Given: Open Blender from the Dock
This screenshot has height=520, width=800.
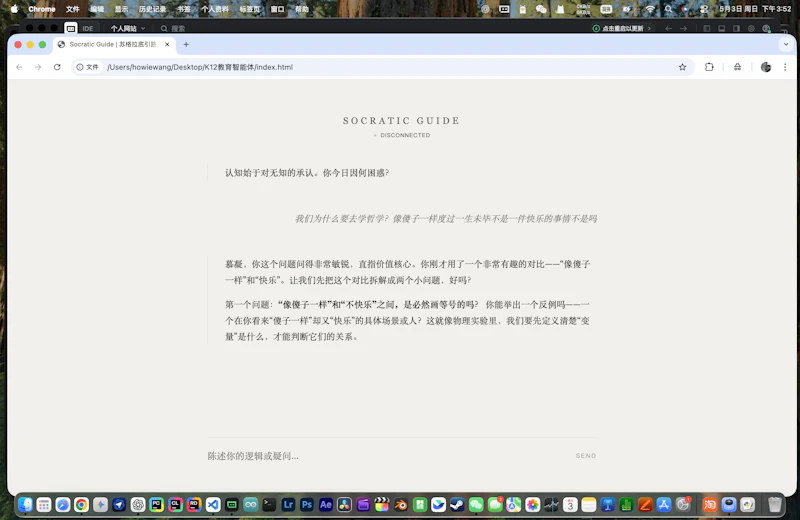Looking at the screenshot, I should [401, 505].
